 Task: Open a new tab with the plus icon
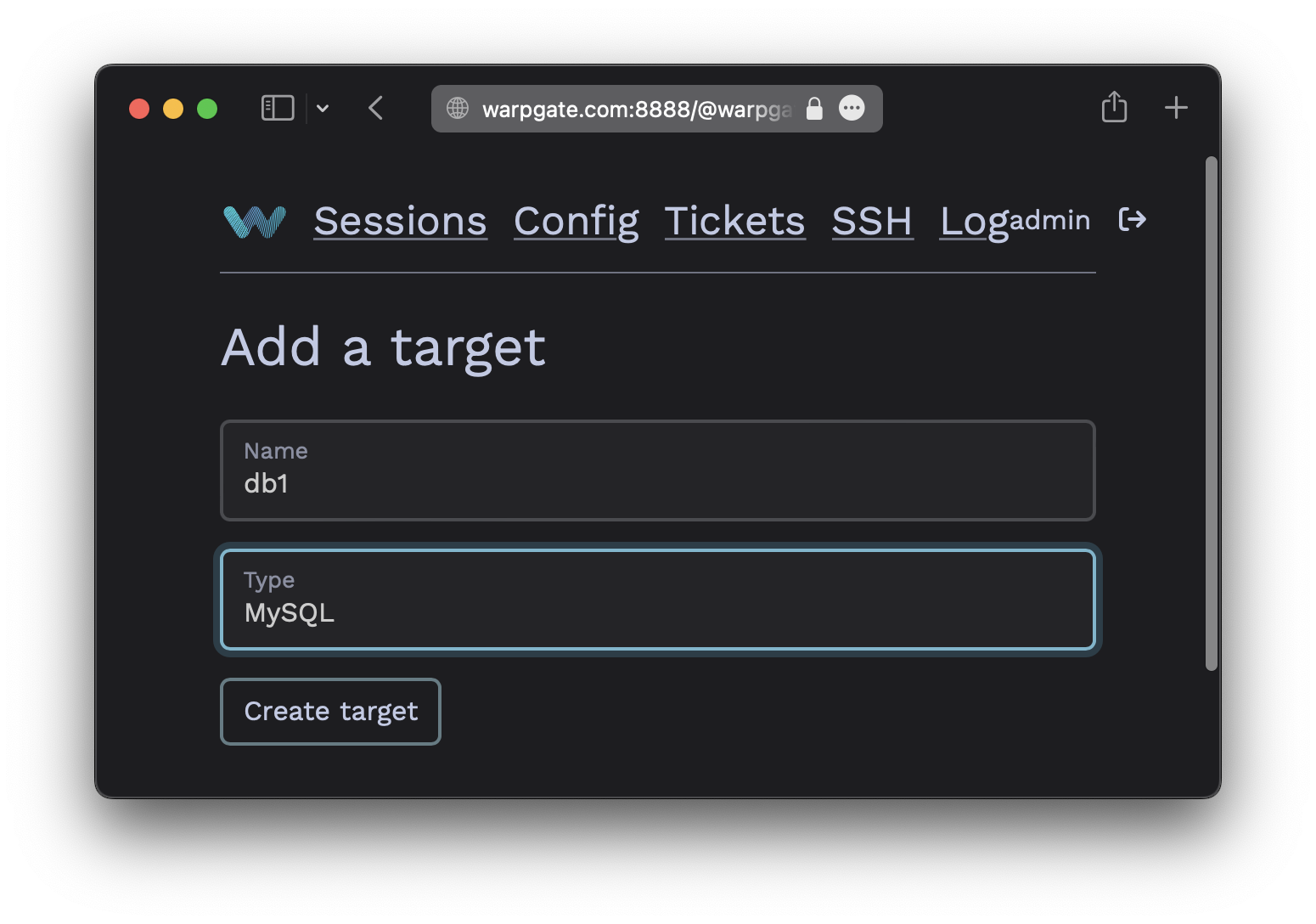(x=1176, y=108)
